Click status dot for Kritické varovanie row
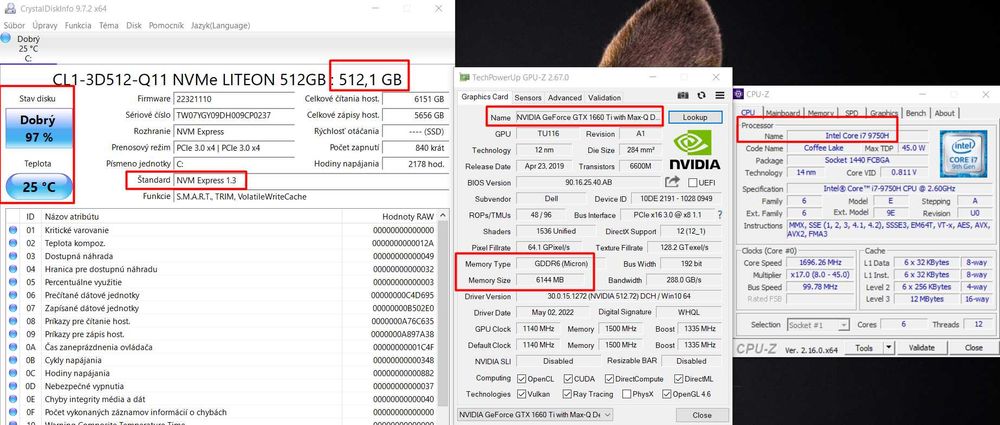The height and width of the screenshot is (425, 1000). tap(13, 230)
